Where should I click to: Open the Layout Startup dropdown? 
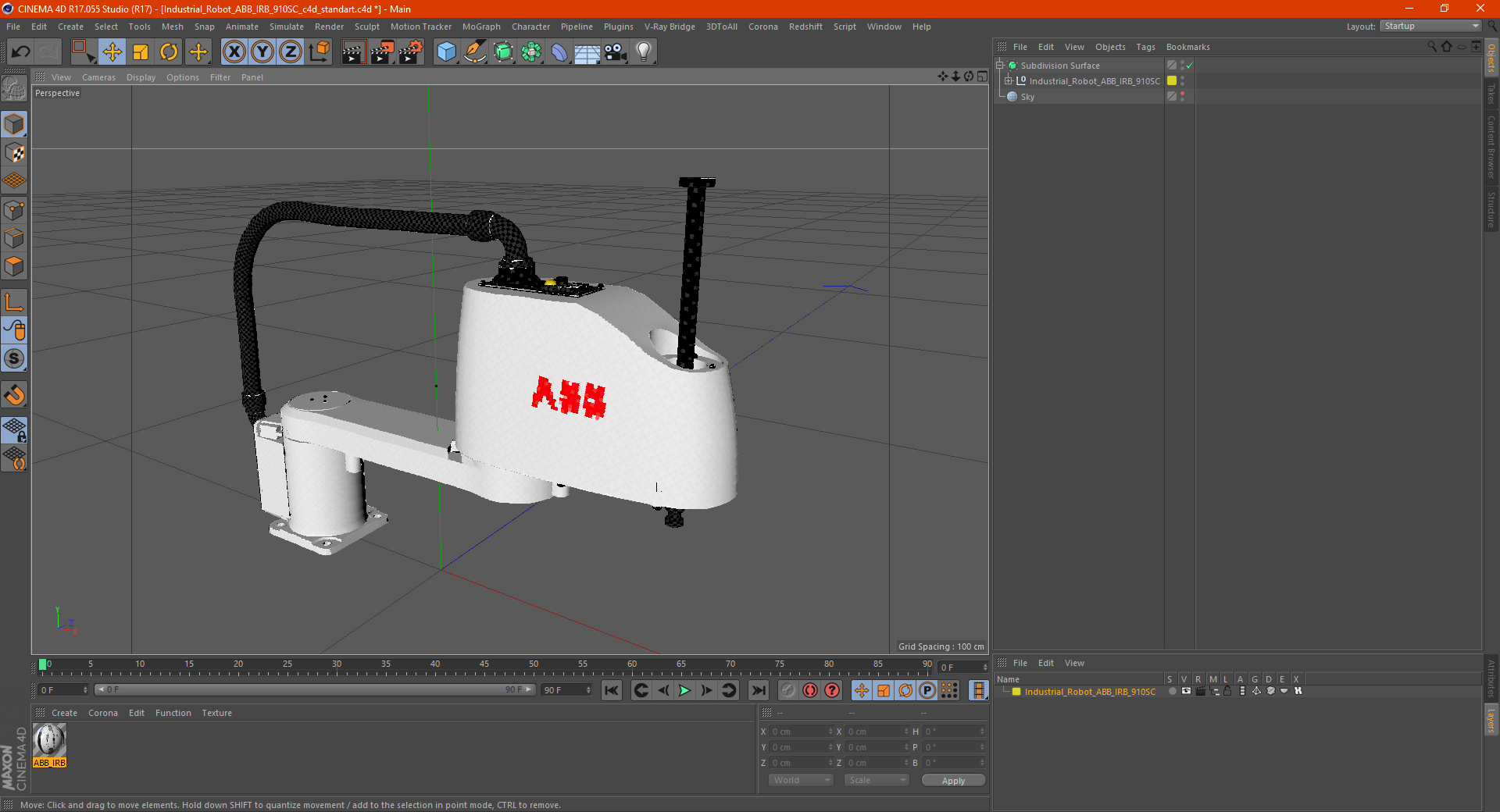1431,26
